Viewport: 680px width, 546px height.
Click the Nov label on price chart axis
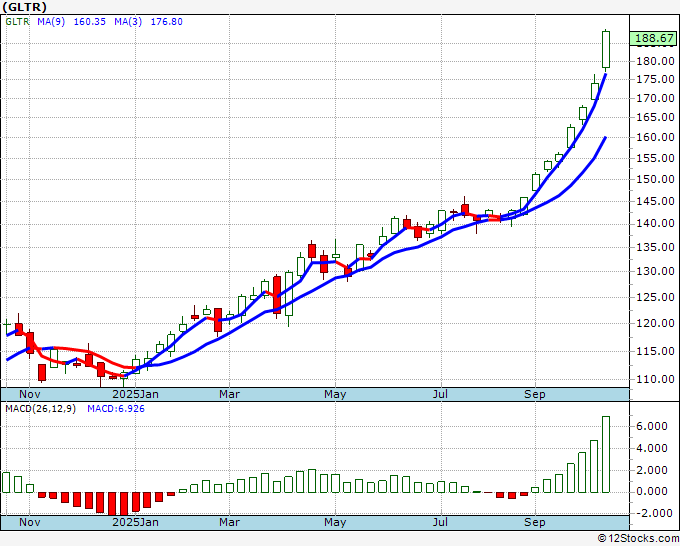click(x=29, y=394)
